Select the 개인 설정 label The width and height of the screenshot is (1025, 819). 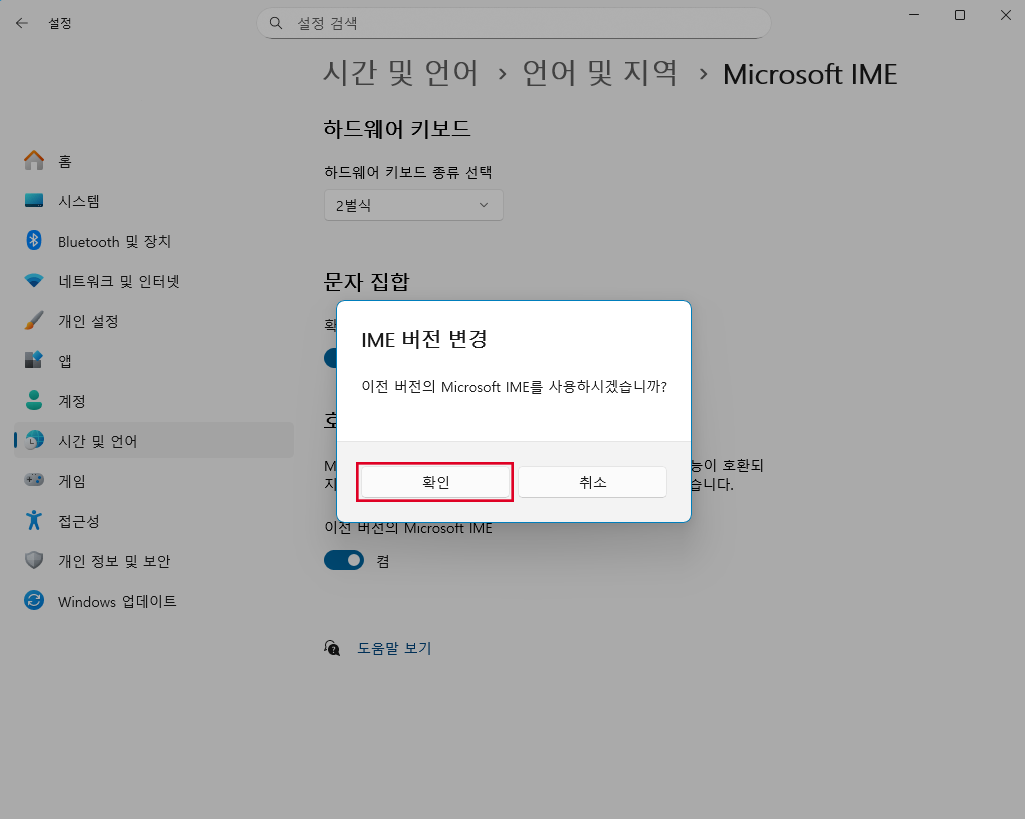click(88, 321)
